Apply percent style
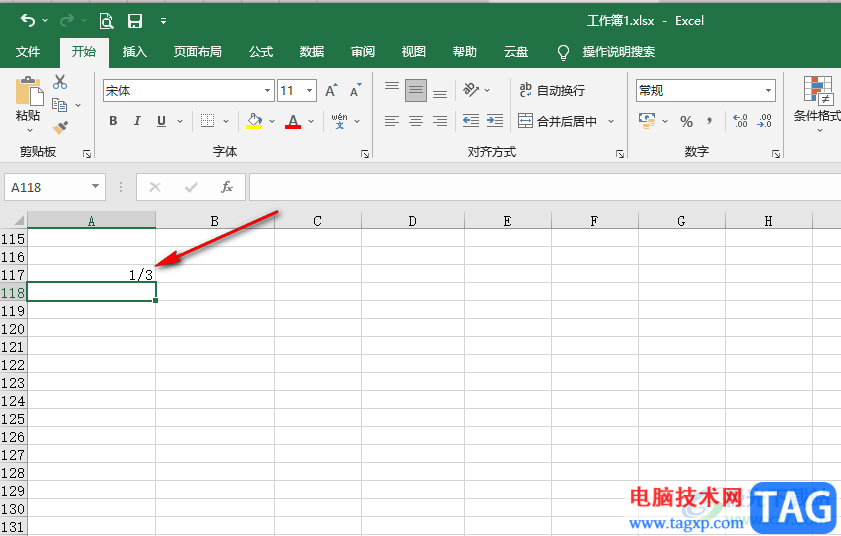The height and width of the screenshot is (536, 841). tap(687, 121)
